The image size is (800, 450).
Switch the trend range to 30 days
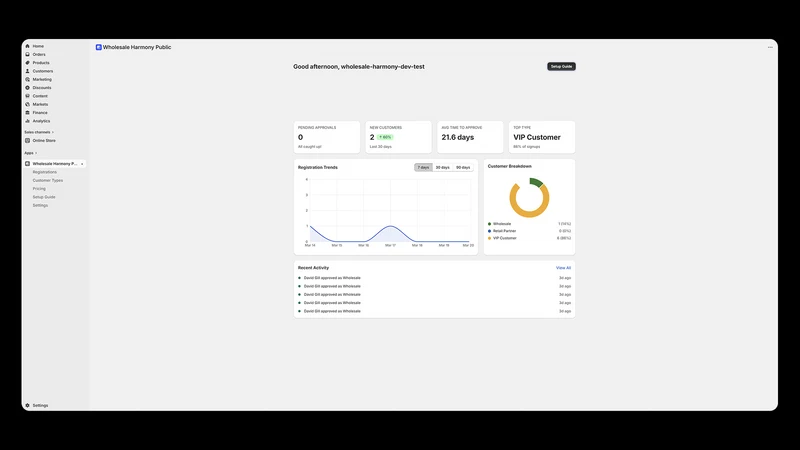point(442,167)
